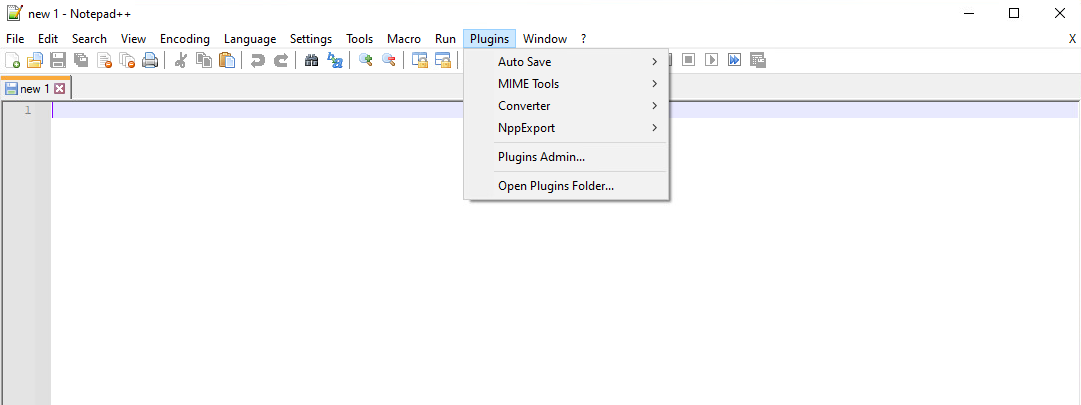Open the Encoding menu
1081x405 pixels.
click(185, 39)
